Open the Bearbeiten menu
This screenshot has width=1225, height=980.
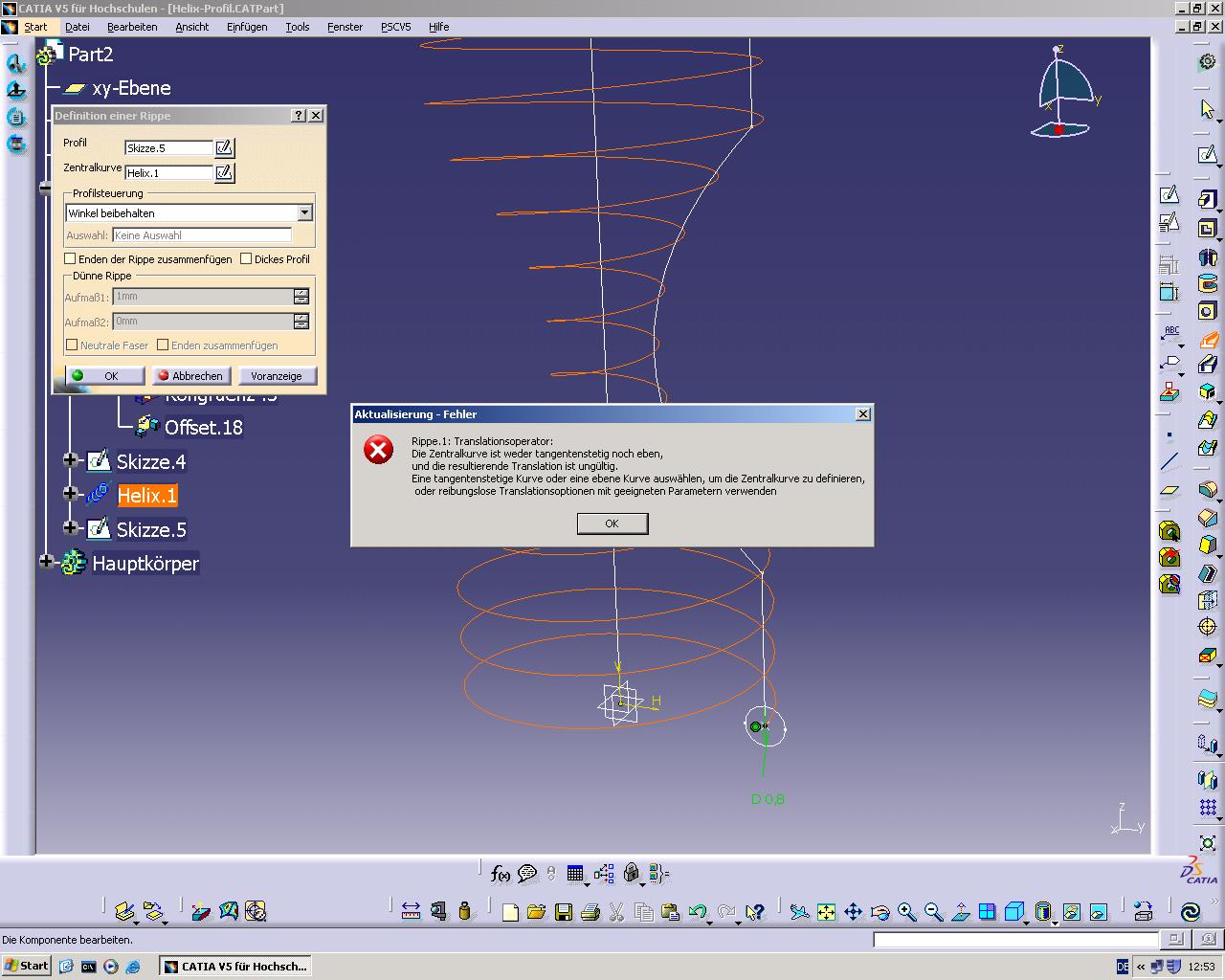point(132,27)
